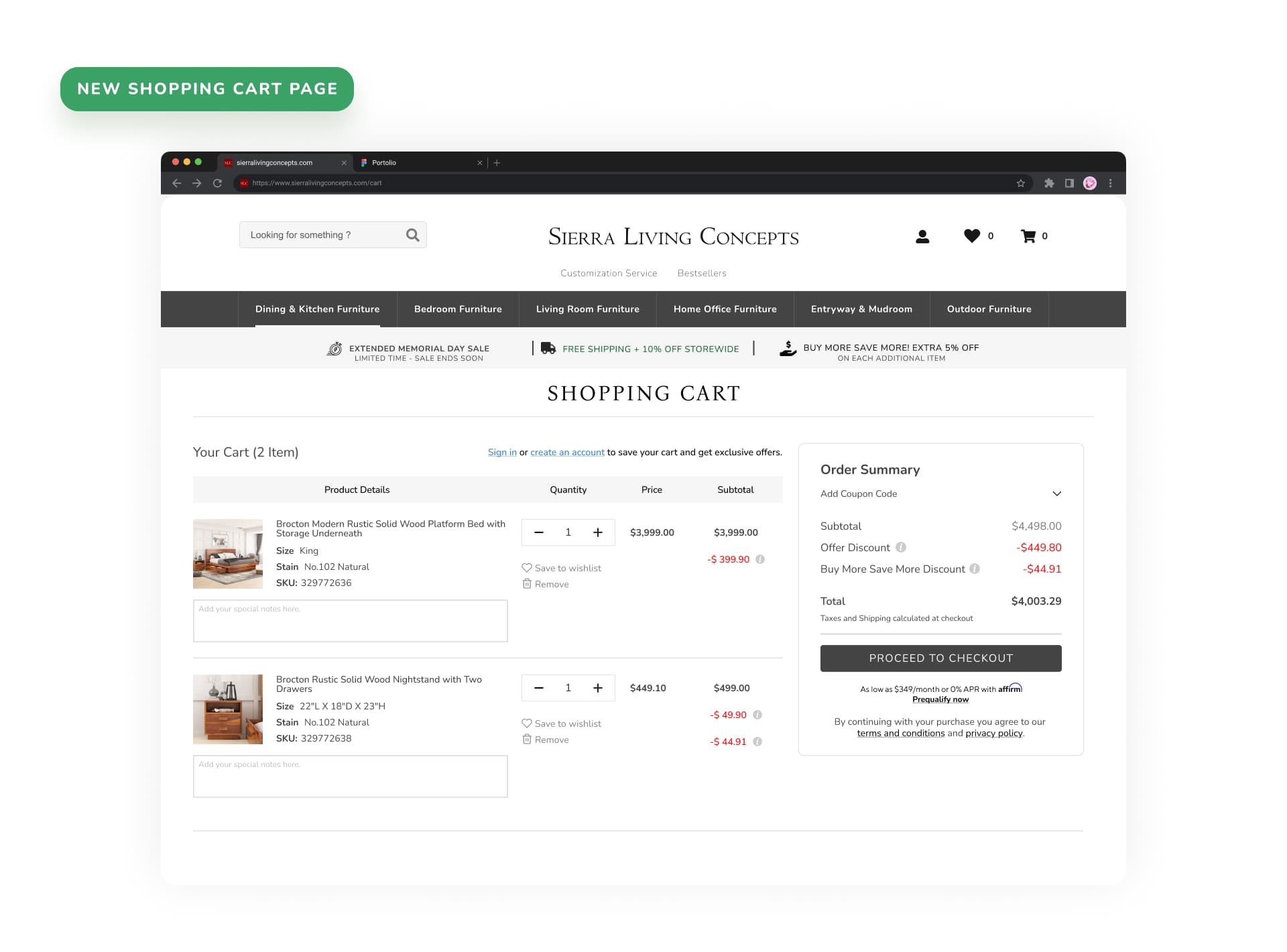Open the user account icon

click(922, 236)
